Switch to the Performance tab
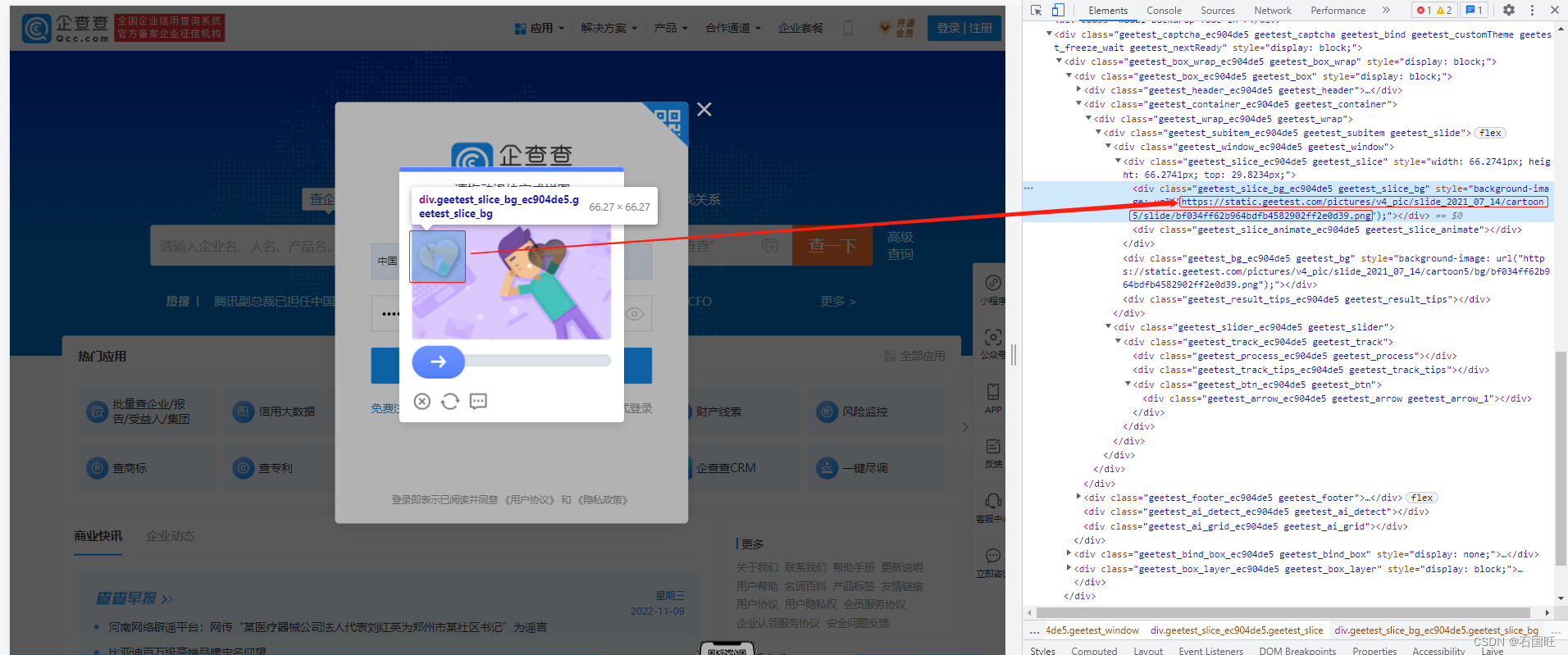The image size is (1568, 655). click(1338, 11)
